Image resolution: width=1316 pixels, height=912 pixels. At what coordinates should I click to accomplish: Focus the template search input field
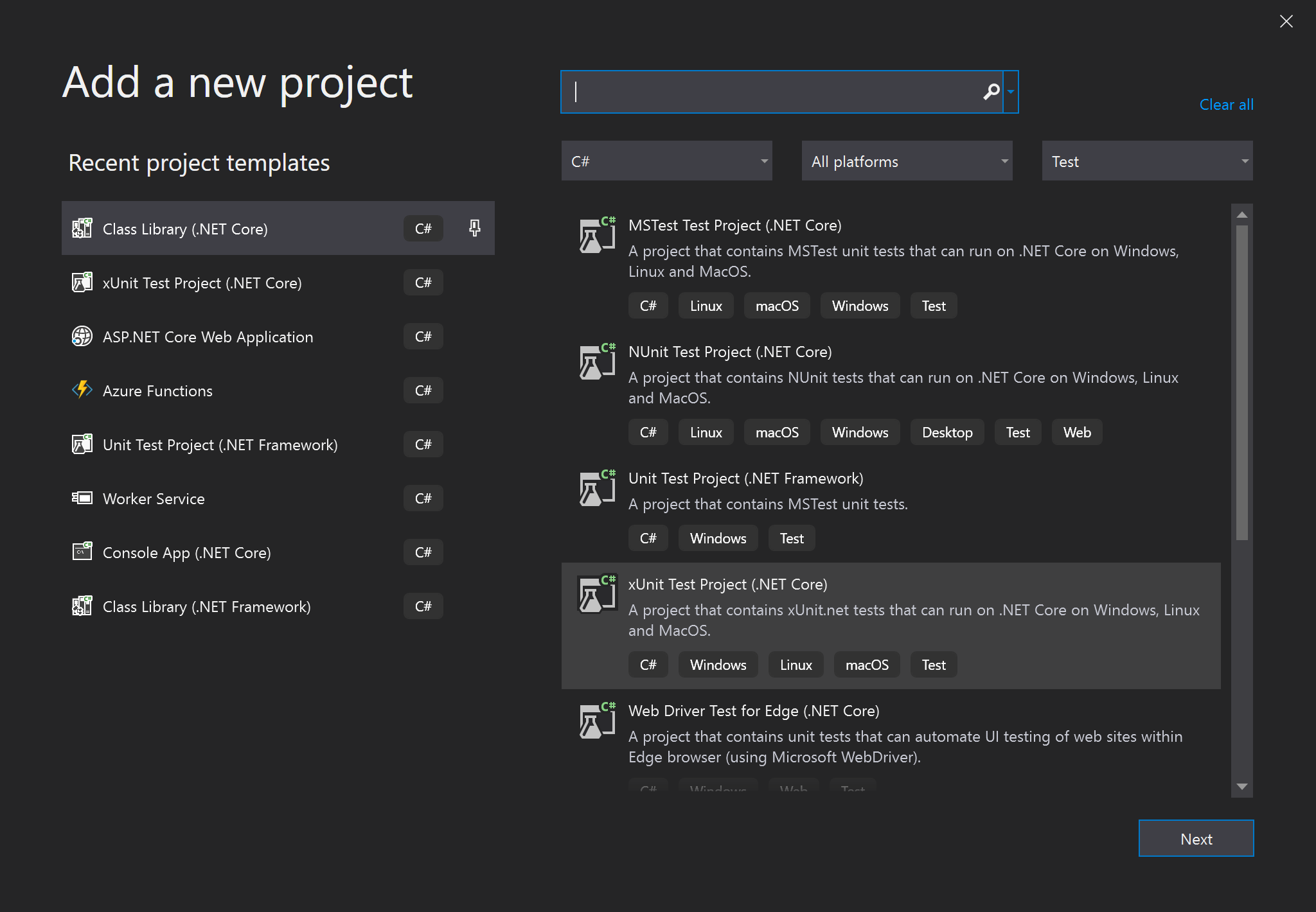click(771, 92)
